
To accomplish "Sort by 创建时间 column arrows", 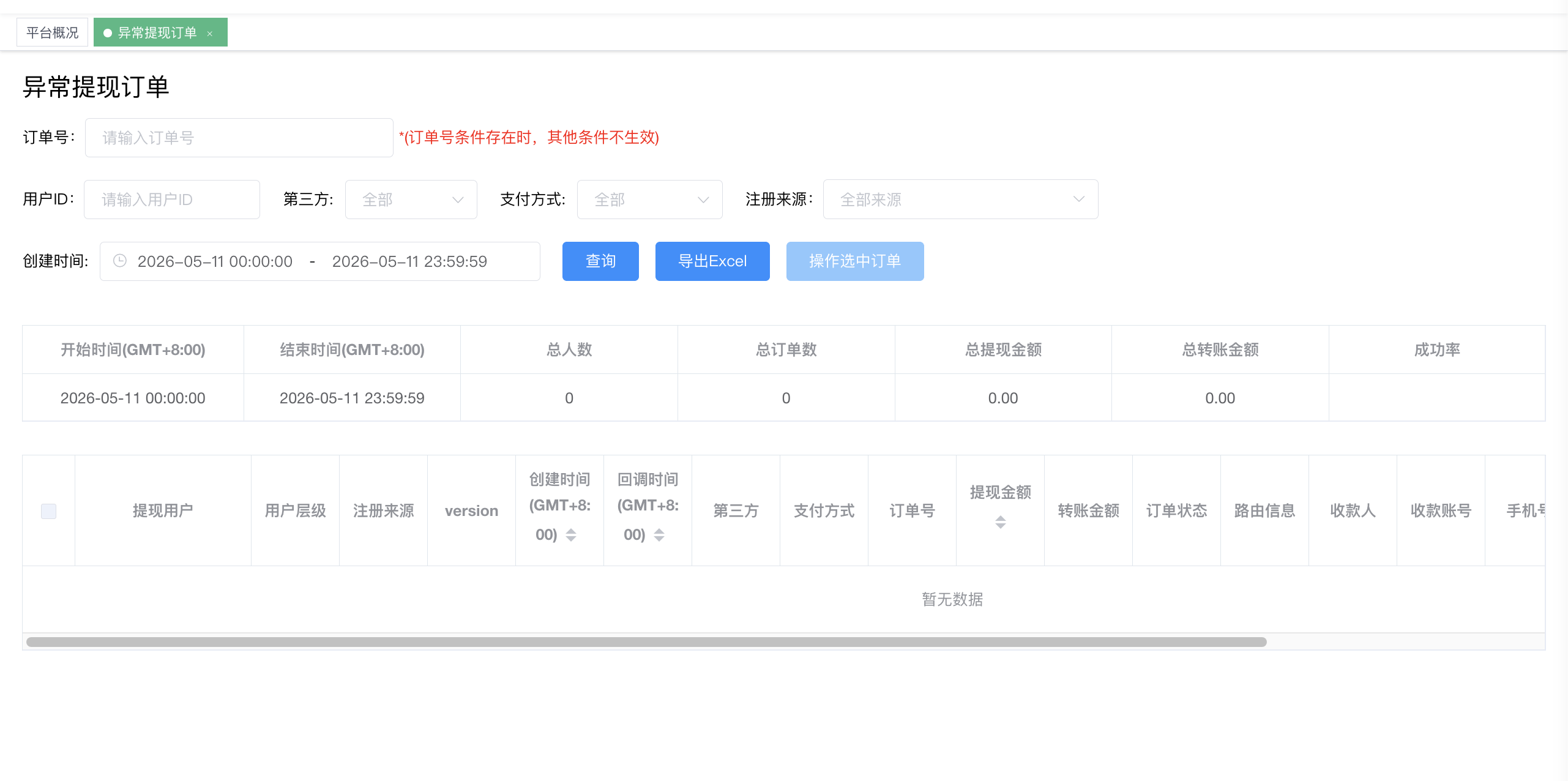I will tap(571, 535).
